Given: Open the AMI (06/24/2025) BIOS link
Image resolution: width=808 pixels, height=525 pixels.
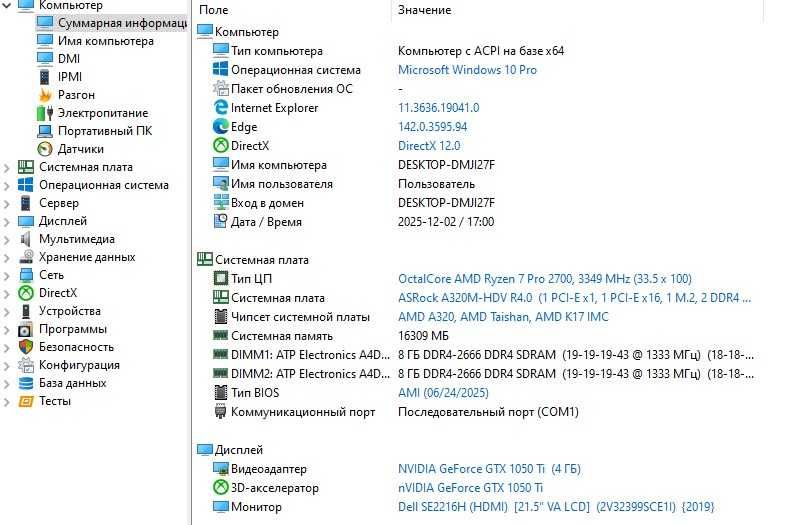Looking at the screenshot, I should pyautogui.click(x=443, y=393).
